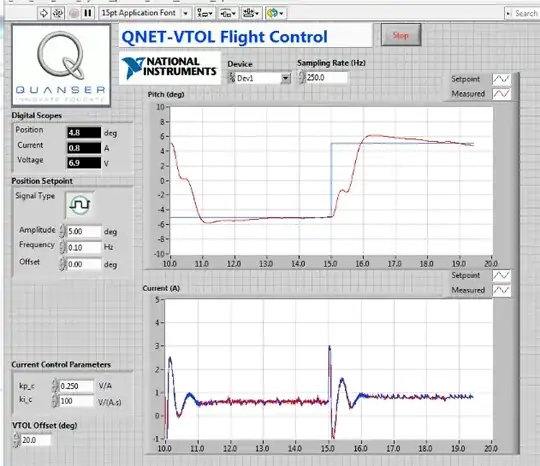Click the Pitch plot Setpoint legend swatch

click(501, 79)
